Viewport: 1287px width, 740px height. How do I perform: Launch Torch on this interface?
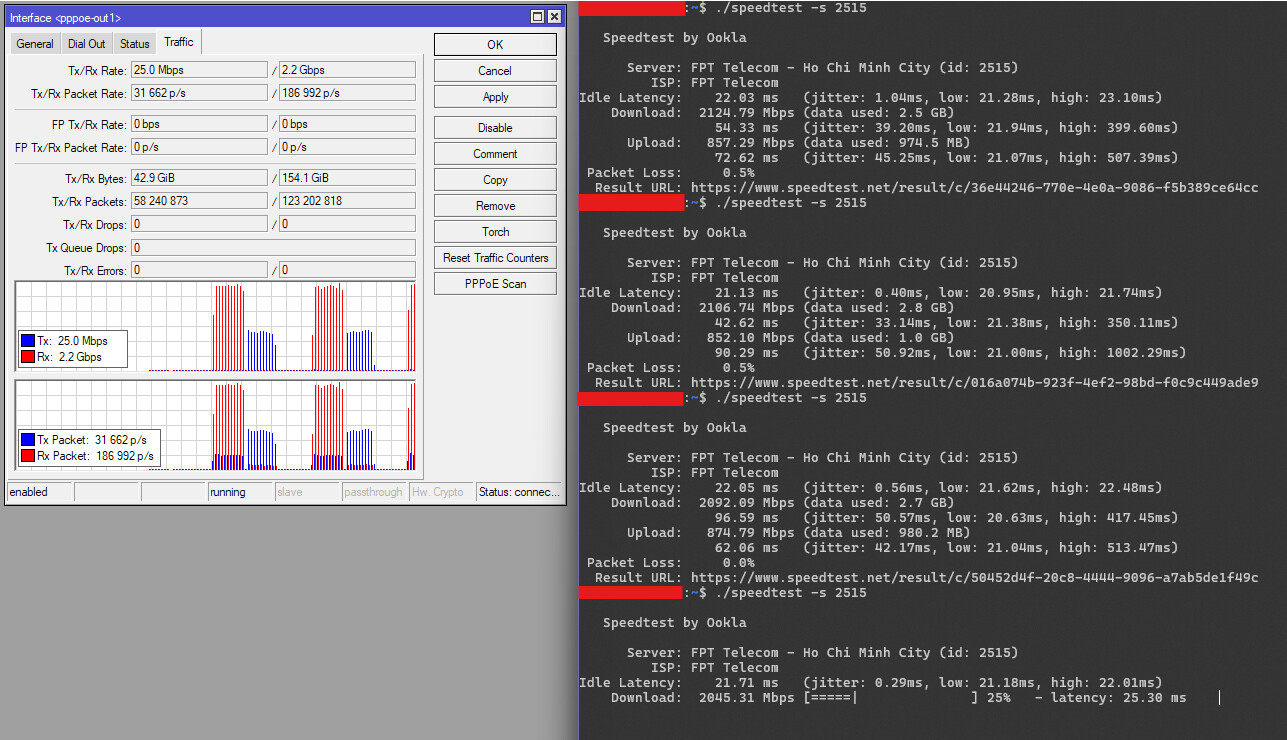pos(495,232)
